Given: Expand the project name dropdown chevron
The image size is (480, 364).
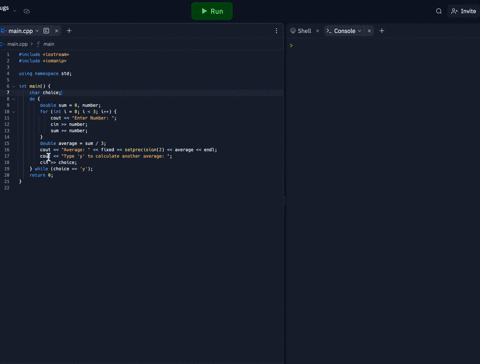Looking at the screenshot, I should [x=15, y=11].
